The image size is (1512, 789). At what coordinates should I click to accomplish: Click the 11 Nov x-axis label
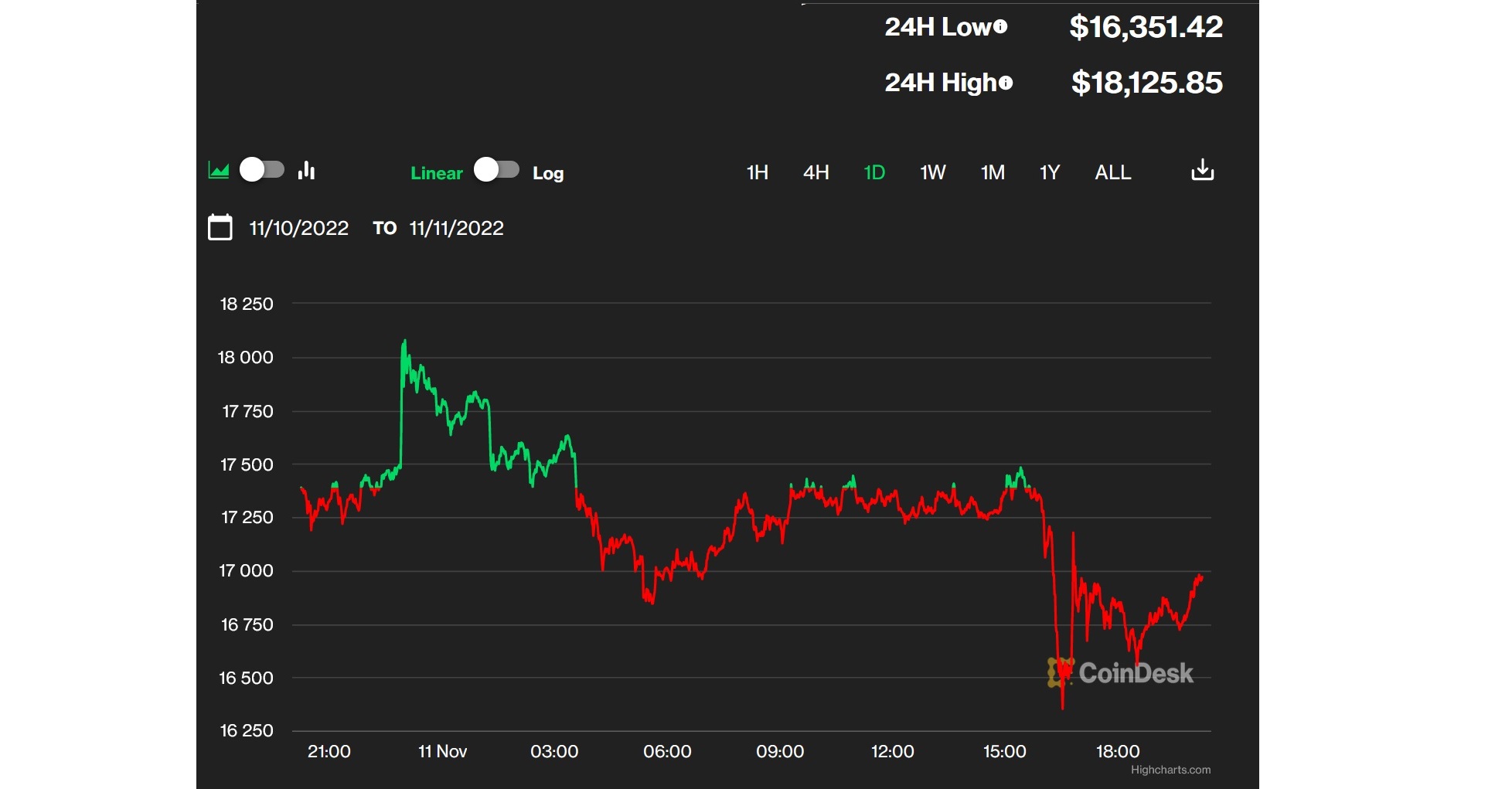[x=442, y=751]
